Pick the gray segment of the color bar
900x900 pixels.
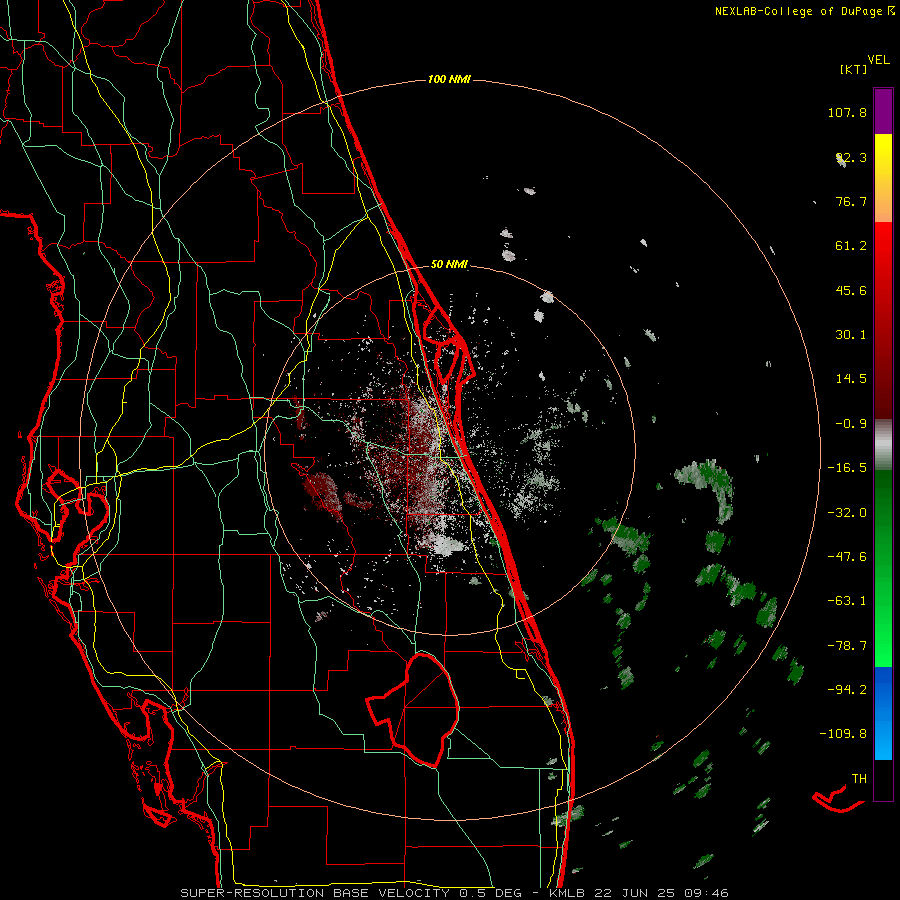pos(883,445)
